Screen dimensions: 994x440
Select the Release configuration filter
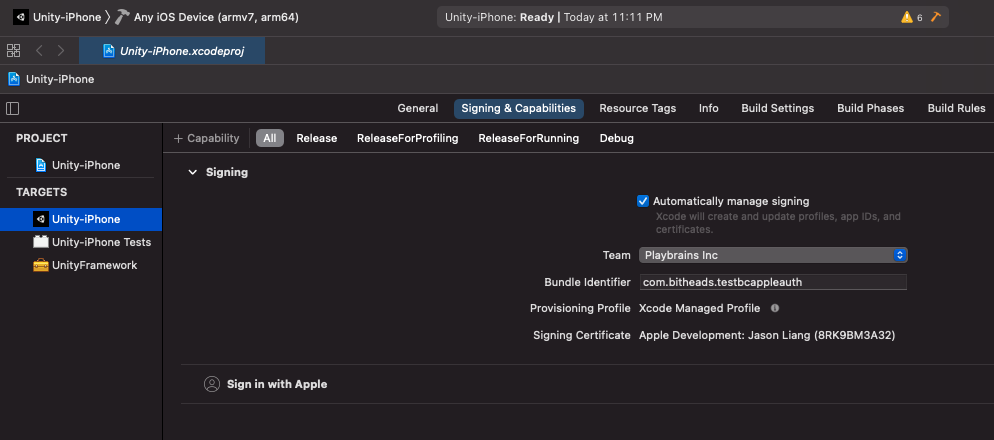[316, 138]
